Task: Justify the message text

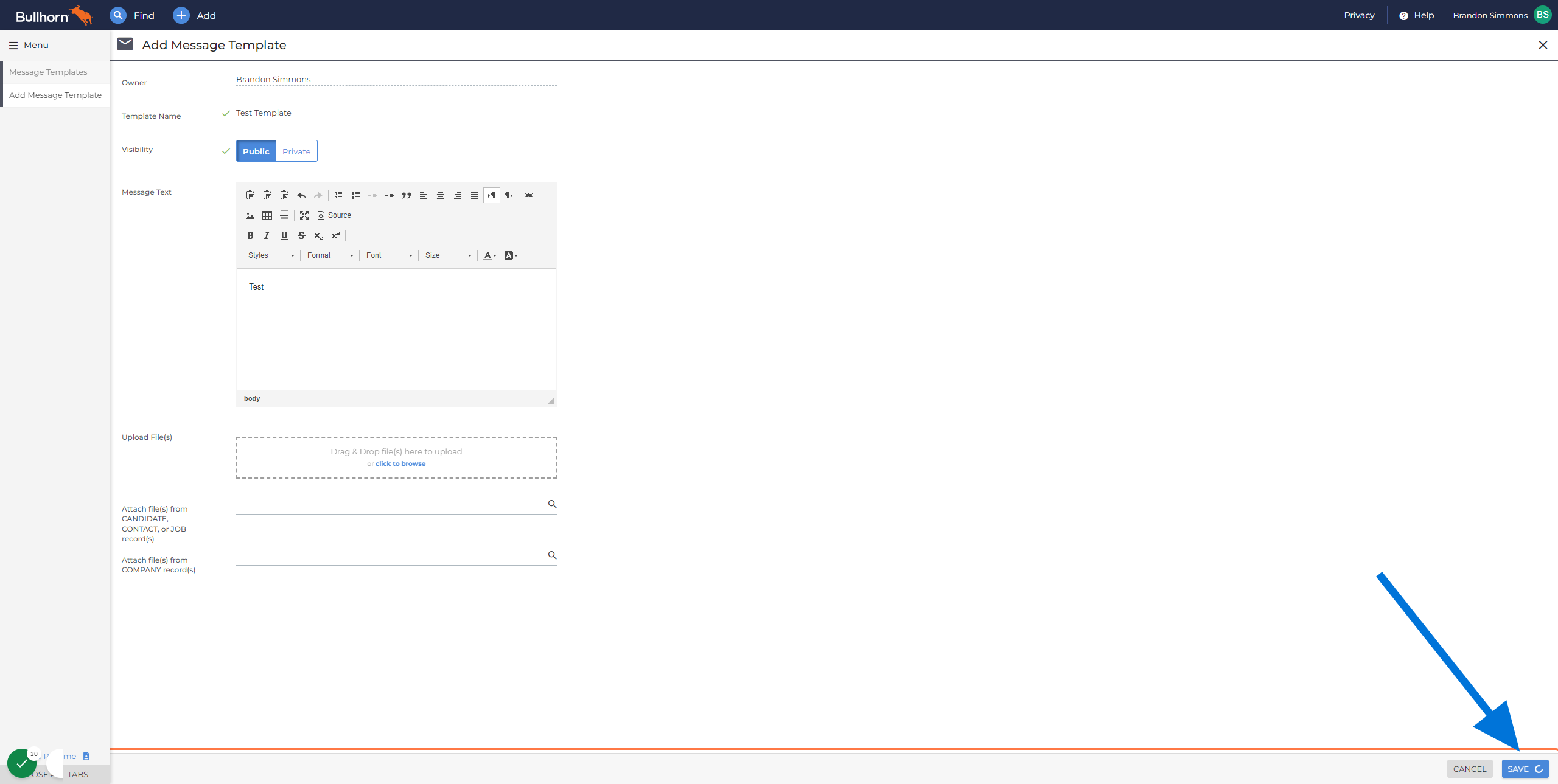Action: 475,195
